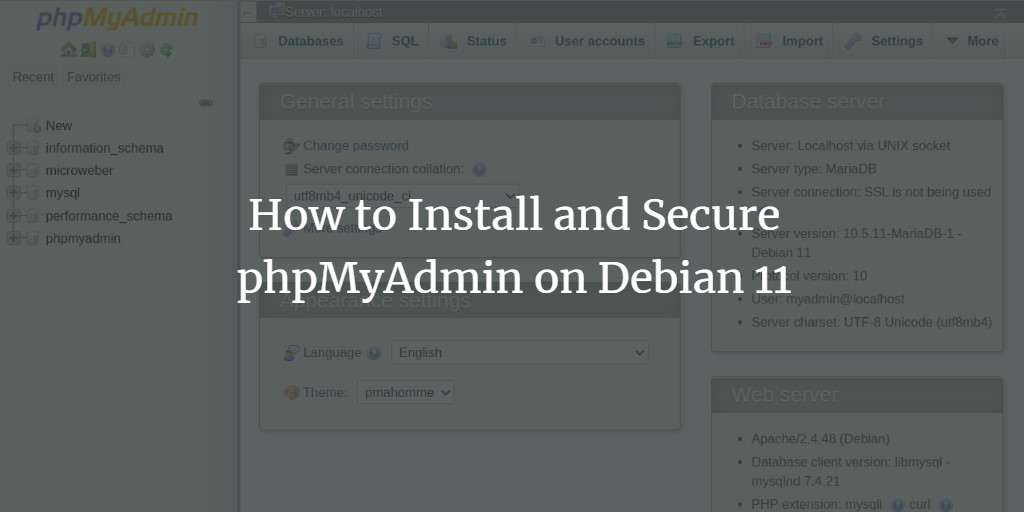Open the phpmyadmin database in tree
The width and height of the screenshot is (1024, 512).
(83, 238)
